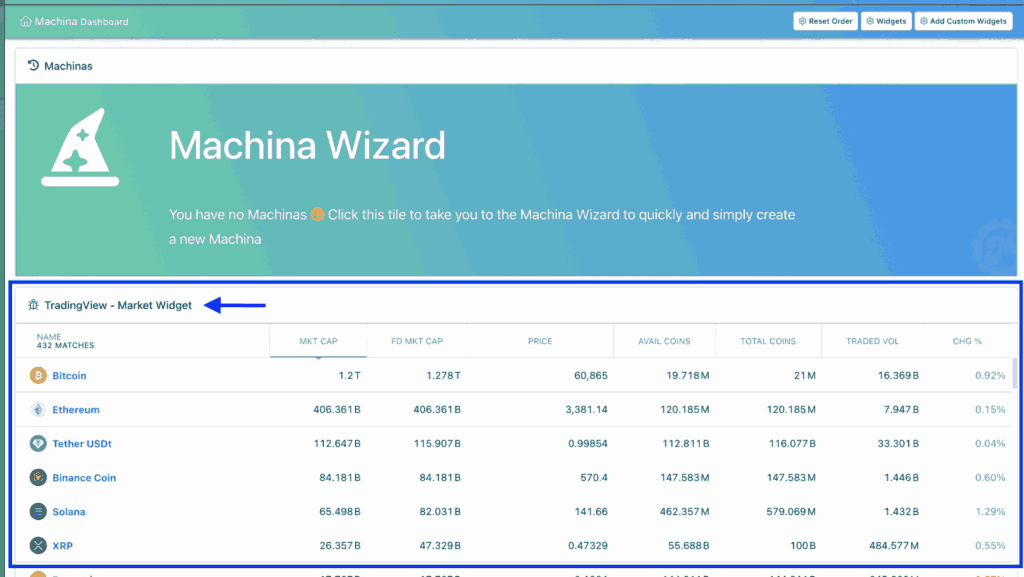Sort by TRADED VOL column
This screenshot has width=1024, height=577.
click(872, 341)
